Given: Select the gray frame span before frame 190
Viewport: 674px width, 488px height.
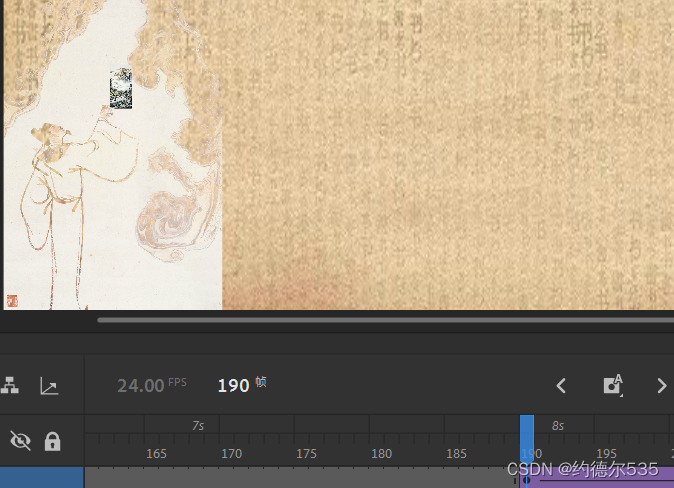Looking at the screenshot, I should tap(302, 478).
